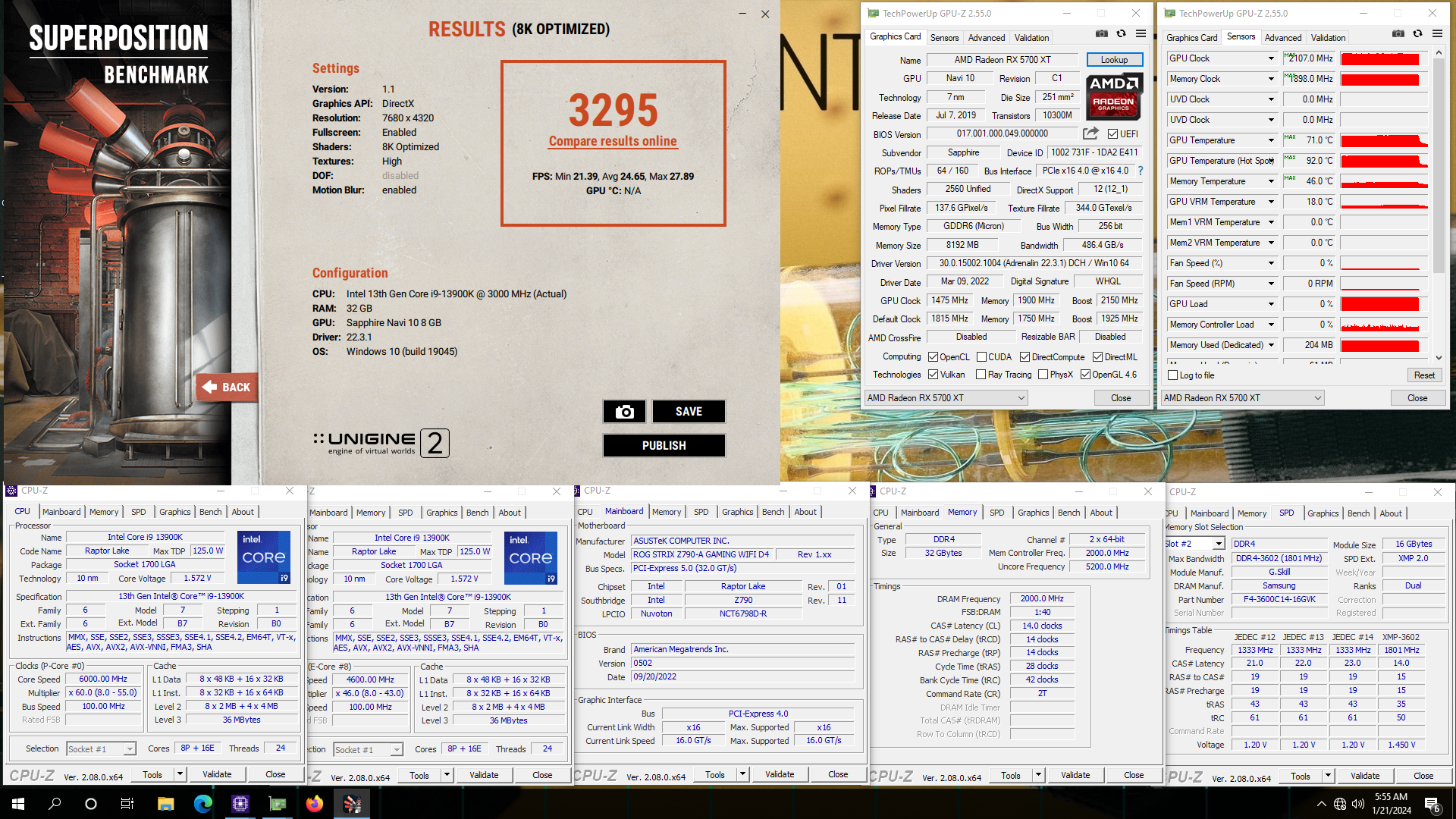This screenshot has width=1456, height=819.
Task: Open Microsoft Edge from the taskbar
Action: coord(202,804)
